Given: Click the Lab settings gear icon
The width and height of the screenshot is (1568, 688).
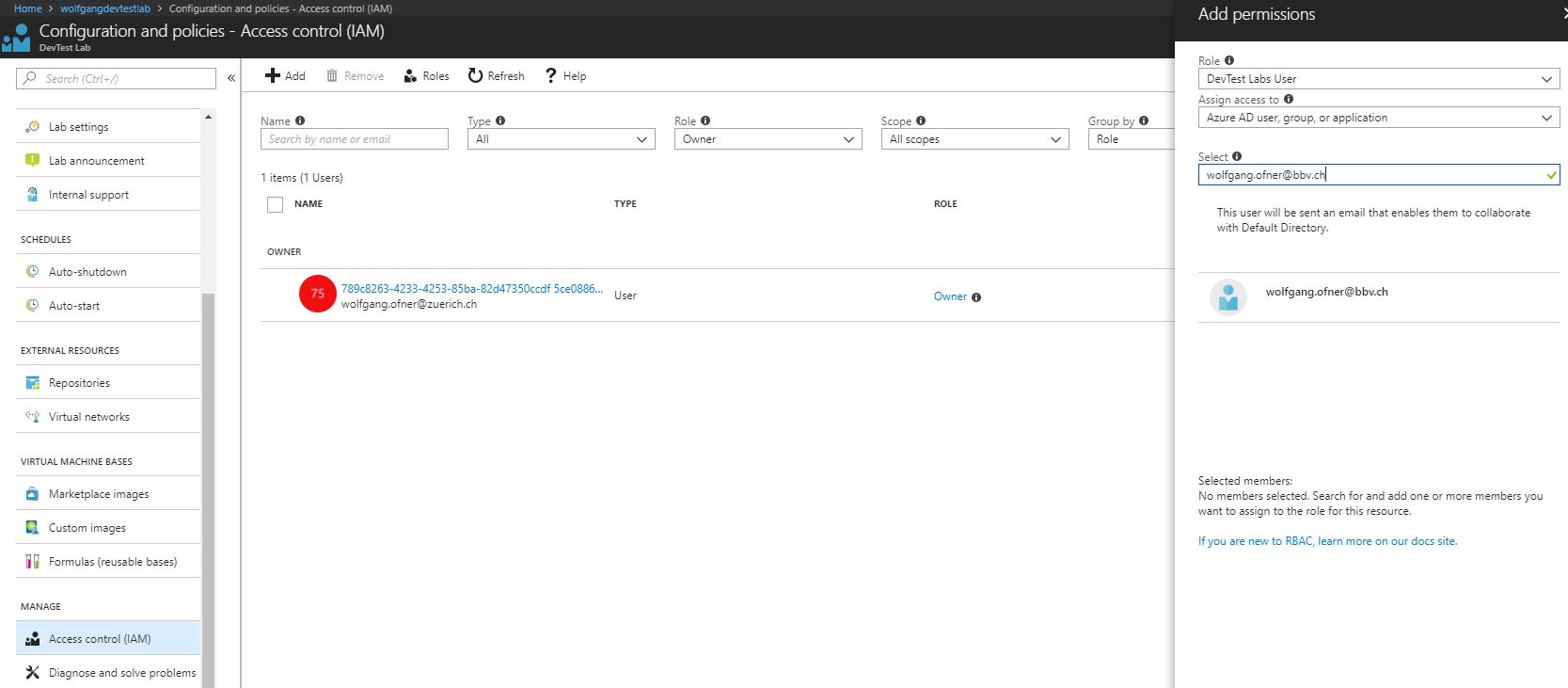Looking at the screenshot, I should (x=33, y=126).
